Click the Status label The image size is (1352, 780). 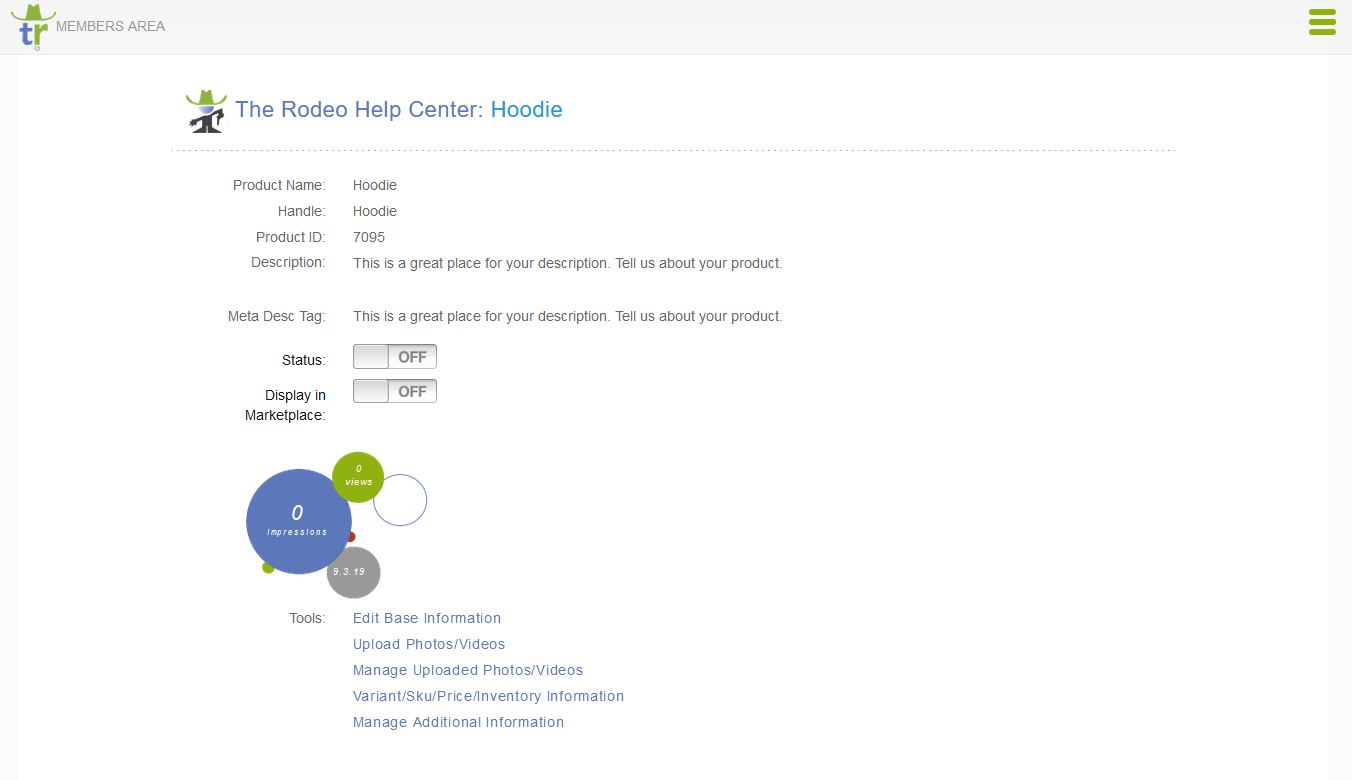[x=304, y=360]
